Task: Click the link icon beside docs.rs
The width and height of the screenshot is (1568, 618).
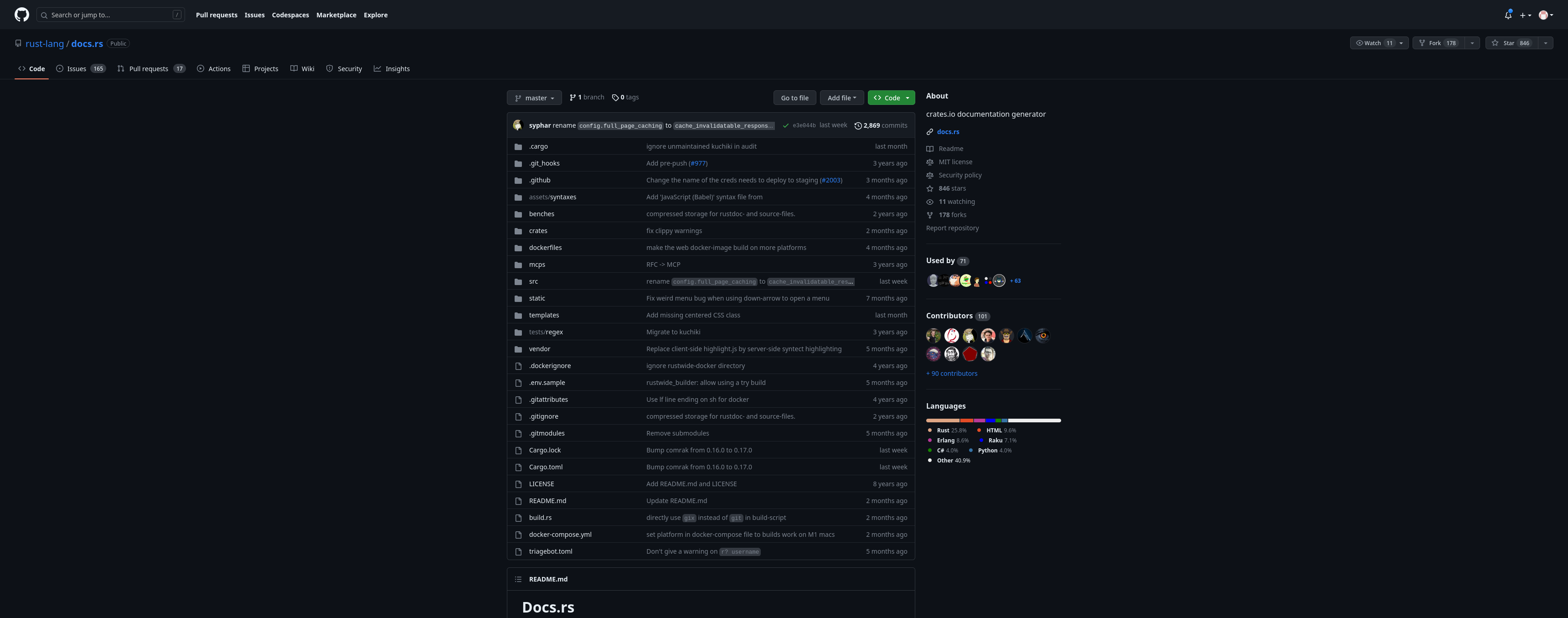Action: (929, 131)
